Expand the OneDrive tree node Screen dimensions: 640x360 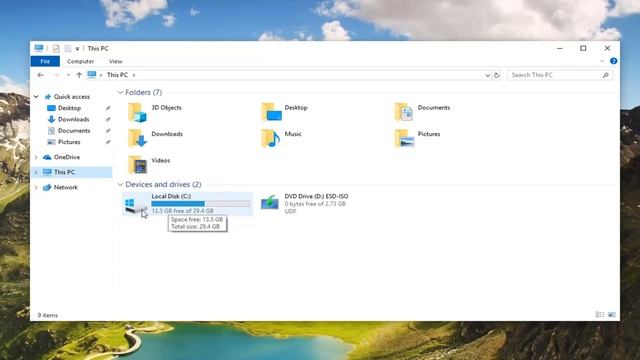coord(36,157)
